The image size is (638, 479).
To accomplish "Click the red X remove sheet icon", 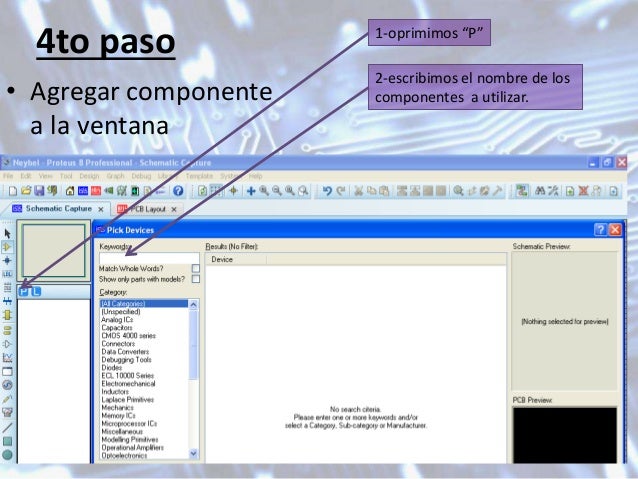I will [x=583, y=191].
